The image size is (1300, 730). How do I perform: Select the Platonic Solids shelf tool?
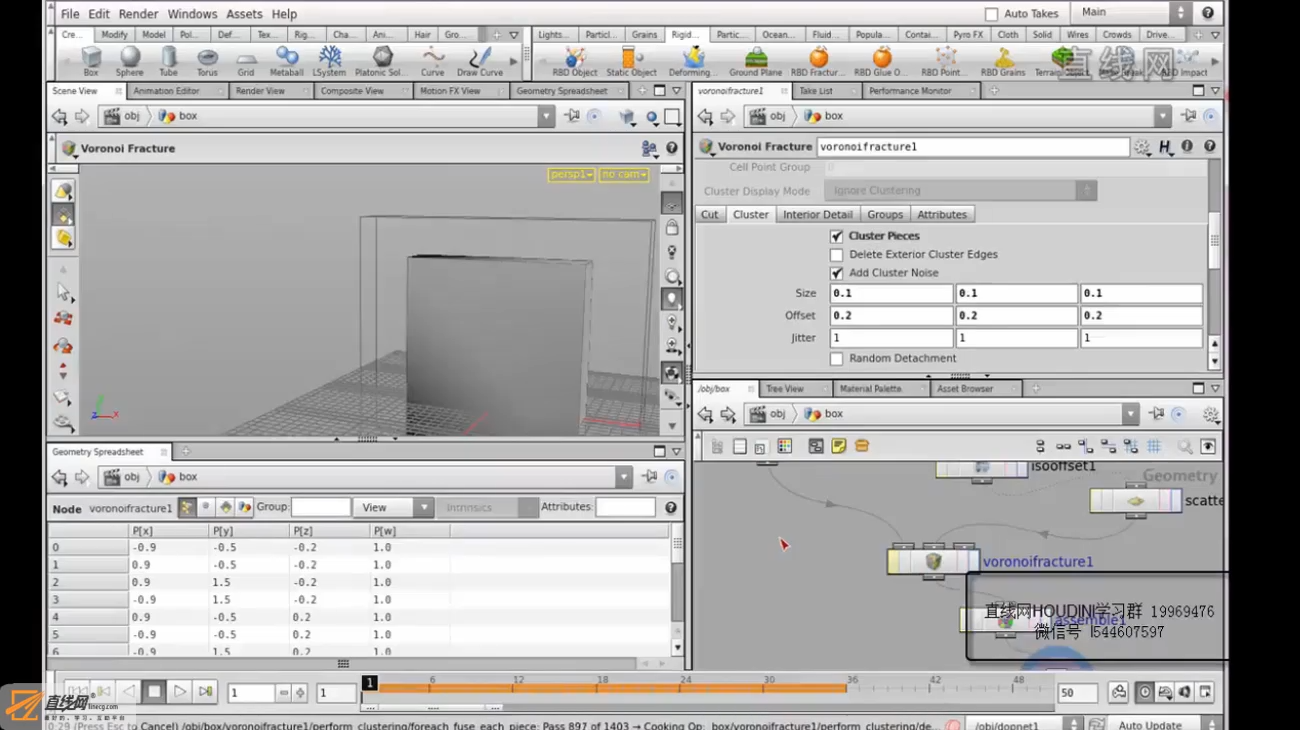382,60
